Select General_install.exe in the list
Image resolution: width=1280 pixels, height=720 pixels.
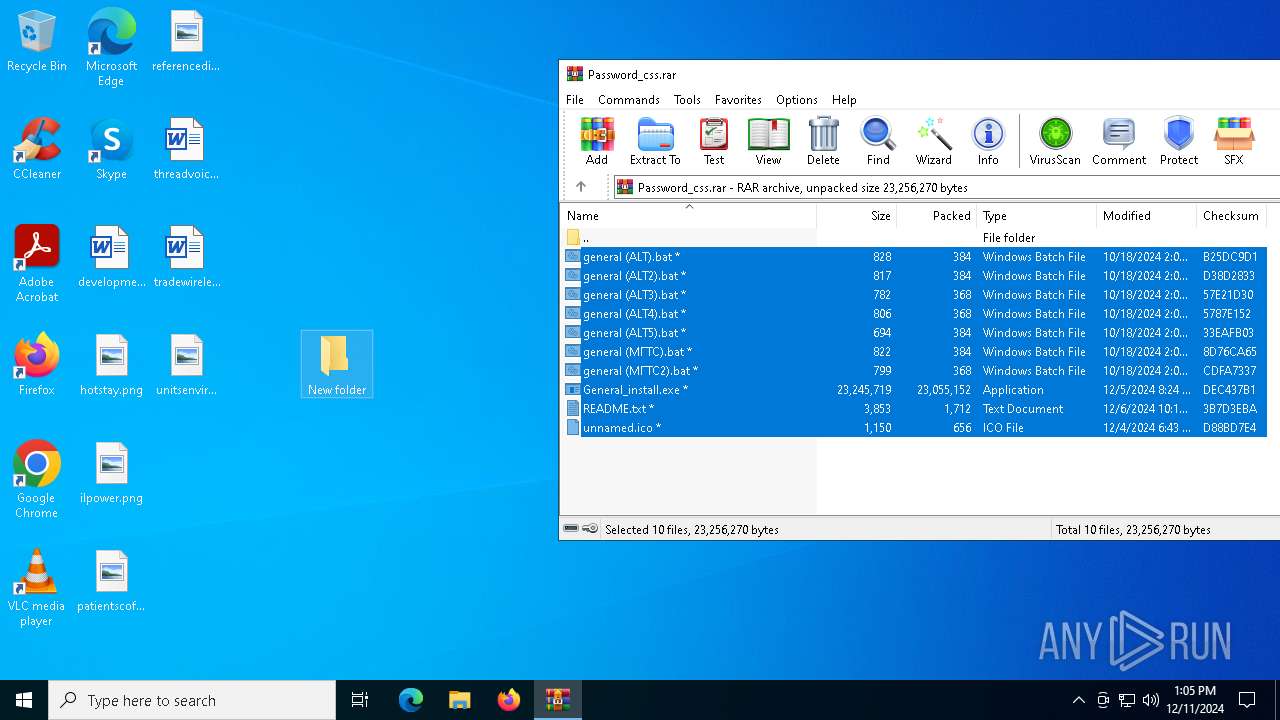pos(914,390)
